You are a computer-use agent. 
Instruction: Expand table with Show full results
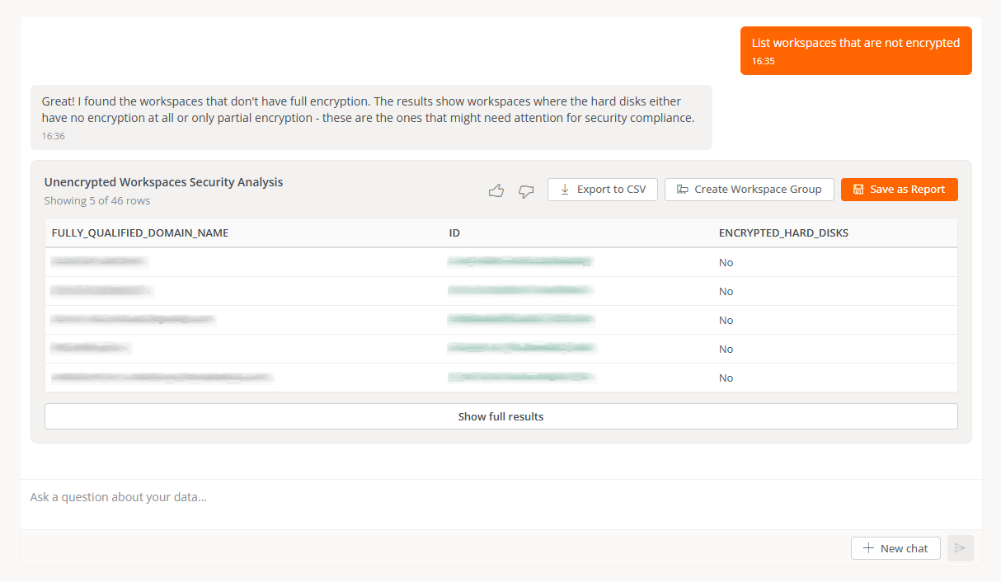(500, 416)
